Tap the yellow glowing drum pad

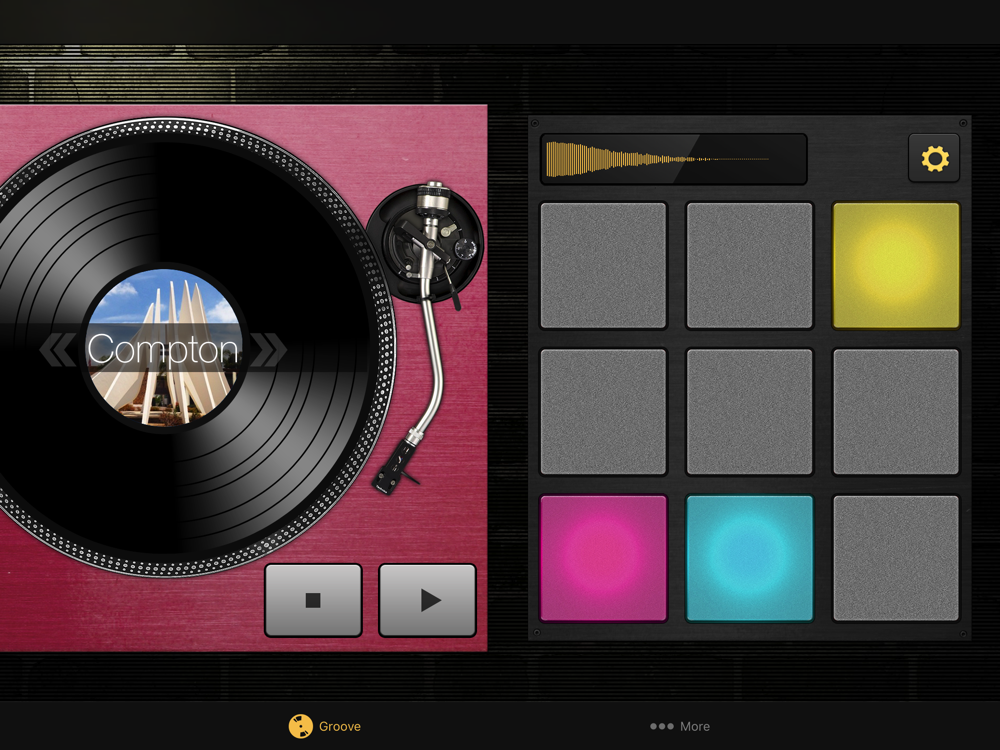(x=896, y=265)
